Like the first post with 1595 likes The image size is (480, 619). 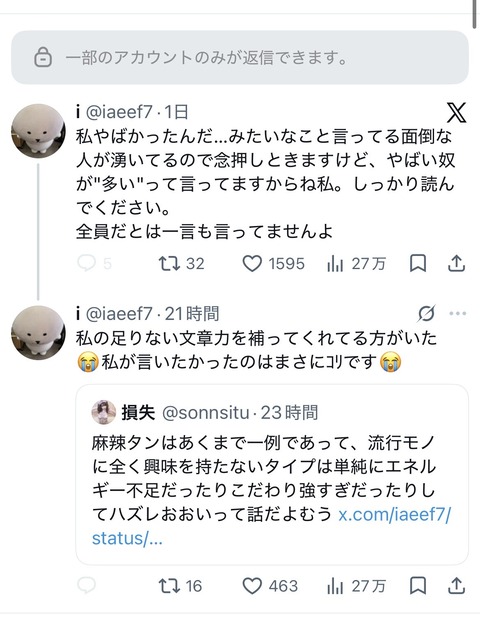pyautogui.click(x=274, y=264)
